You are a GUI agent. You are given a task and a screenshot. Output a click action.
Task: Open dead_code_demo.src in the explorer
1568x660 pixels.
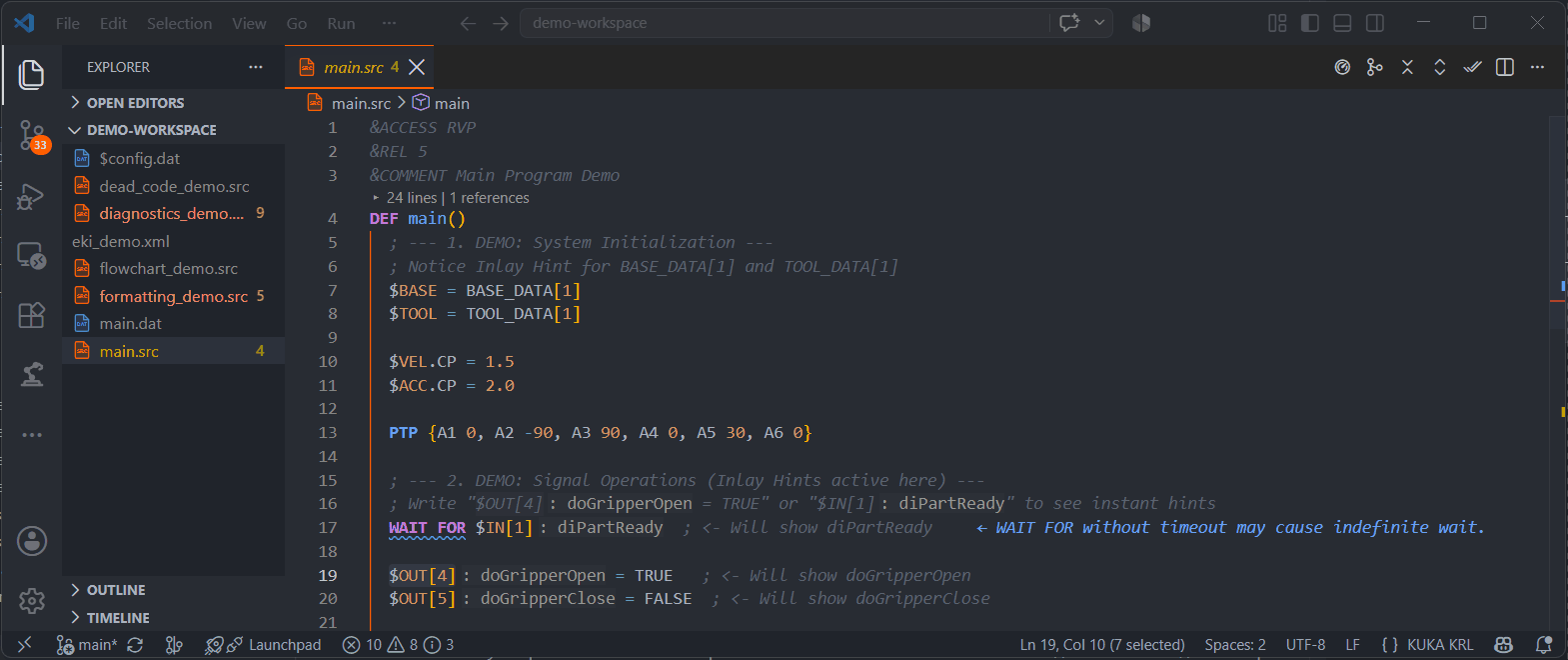172,186
